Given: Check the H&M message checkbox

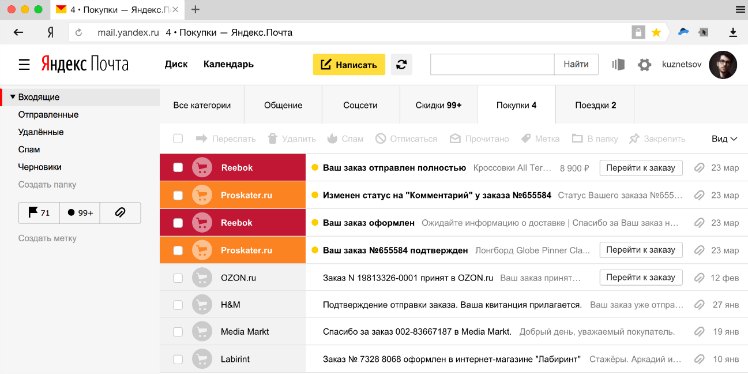Looking at the screenshot, I should pyautogui.click(x=178, y=304).
